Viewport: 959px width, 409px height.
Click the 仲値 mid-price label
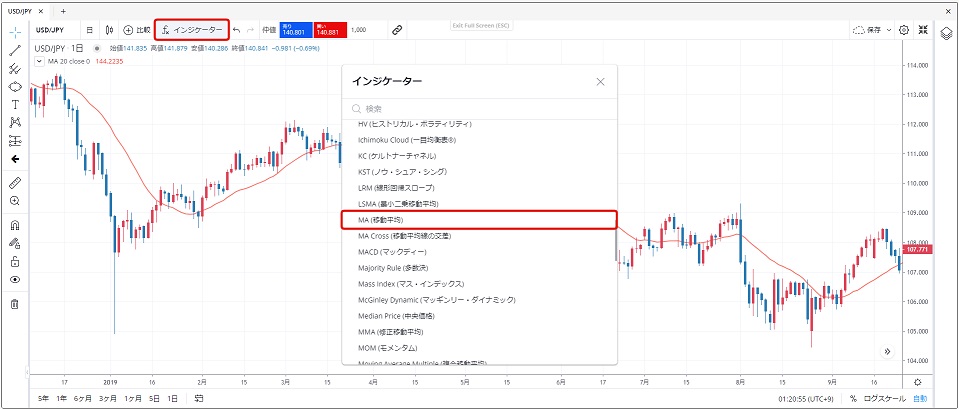(x=268, y=29)
